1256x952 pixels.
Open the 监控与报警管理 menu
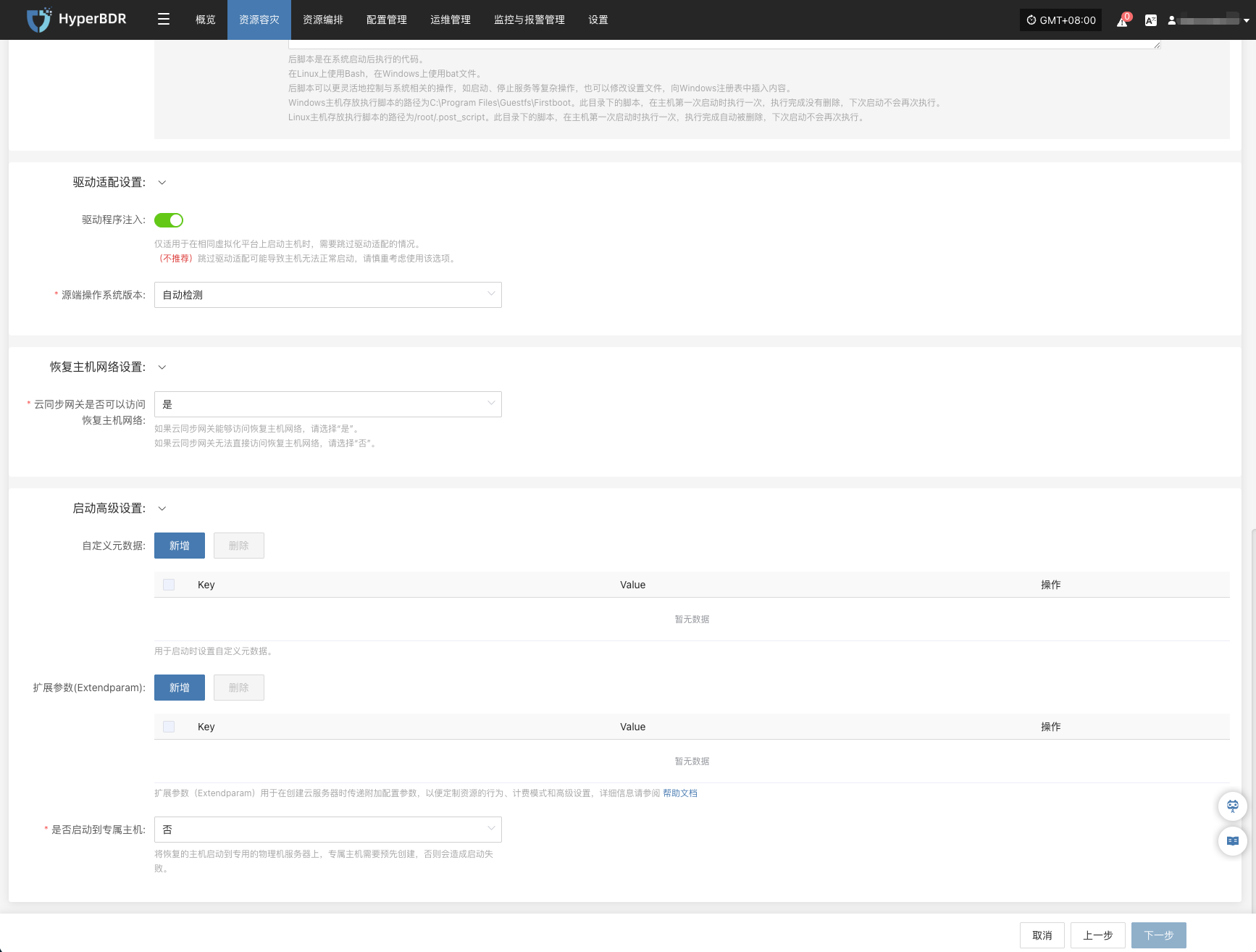[529, 20]
